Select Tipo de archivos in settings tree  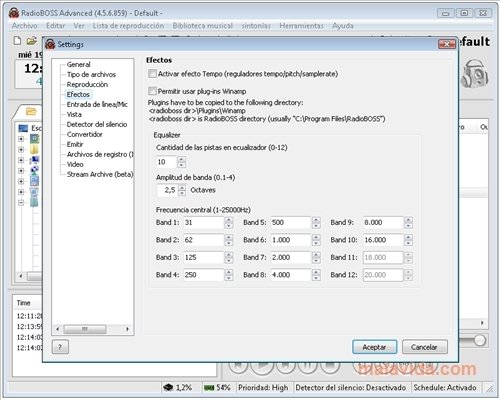[91, 74]
